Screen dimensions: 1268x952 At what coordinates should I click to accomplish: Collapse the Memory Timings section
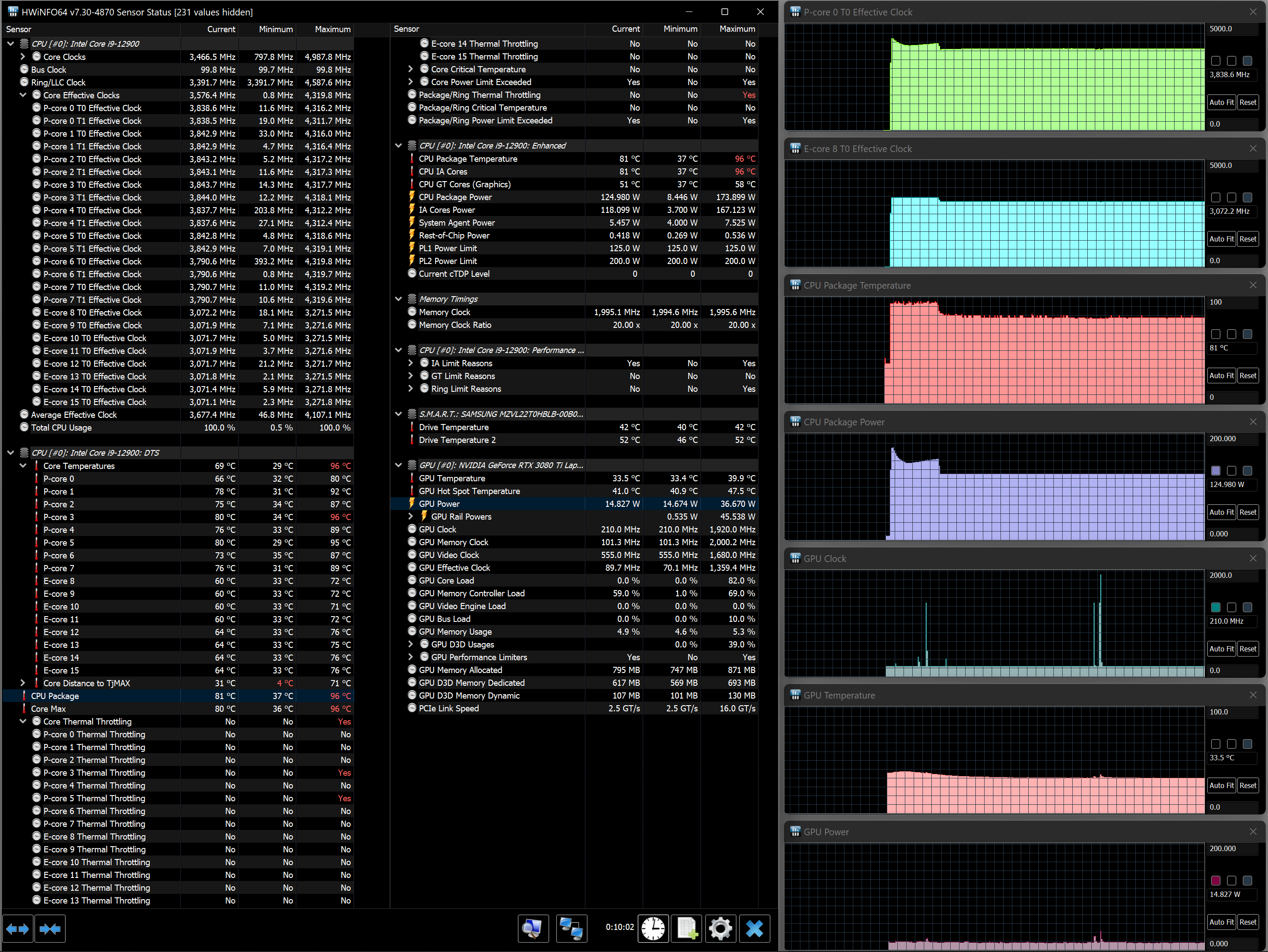398,299
